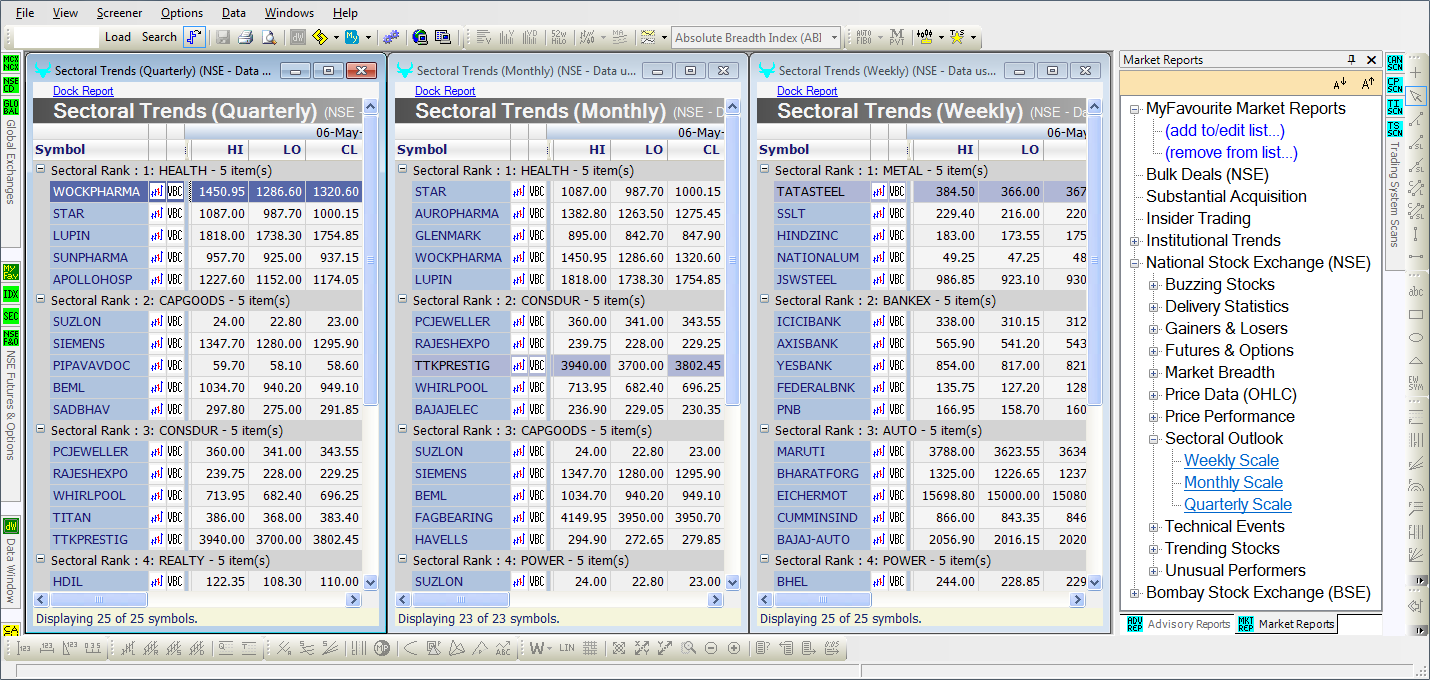
Task: Open the File menu
Action: (25, 13)
